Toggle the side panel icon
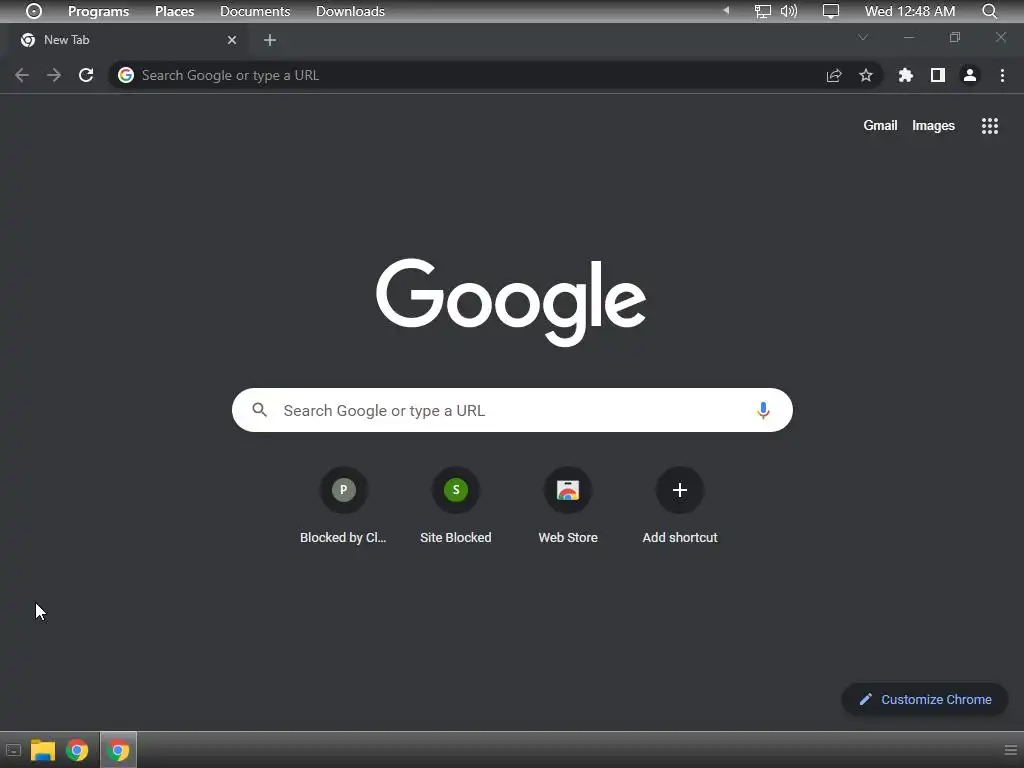Image resolution: width=1024 pixels, height=768 pixels. (x=938, y=75)
